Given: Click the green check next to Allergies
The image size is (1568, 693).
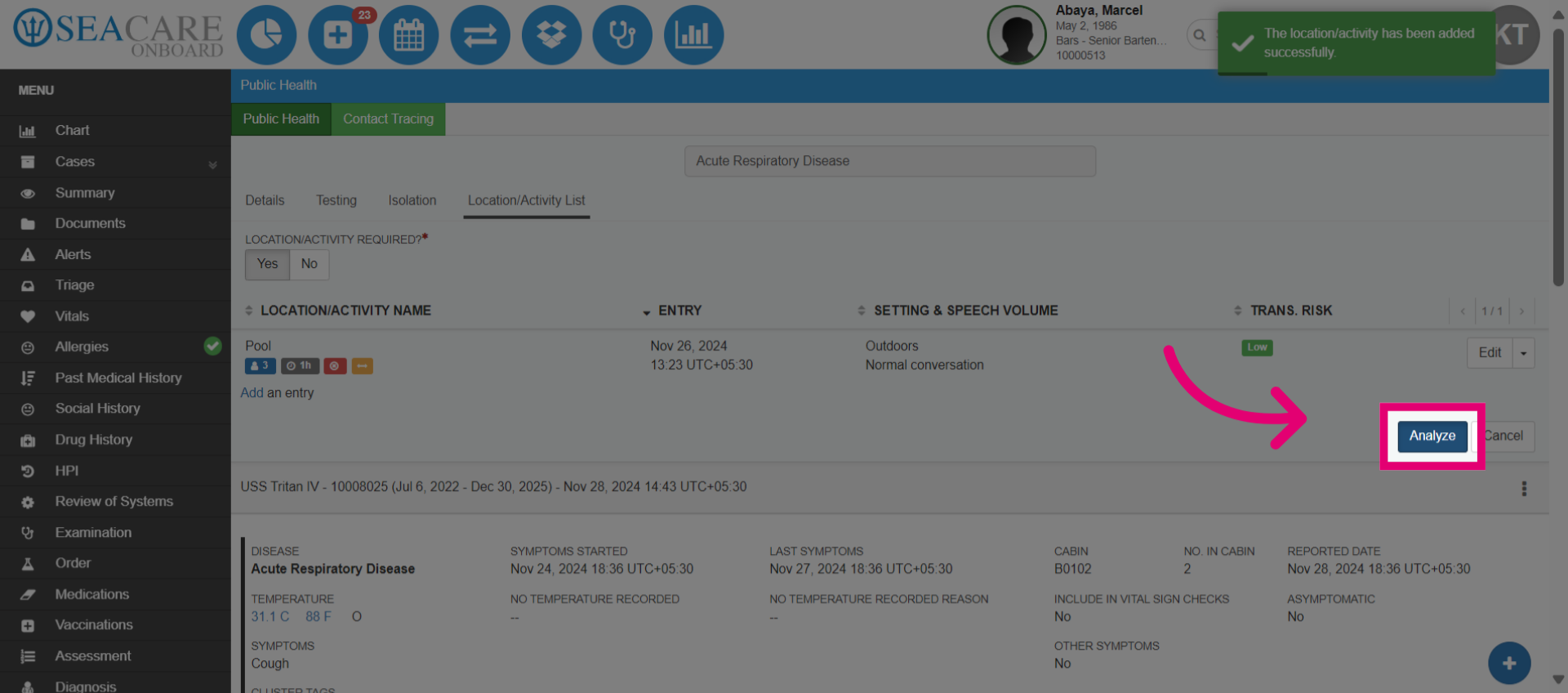Looking at the screenshot, I should [x=212, y=346].
